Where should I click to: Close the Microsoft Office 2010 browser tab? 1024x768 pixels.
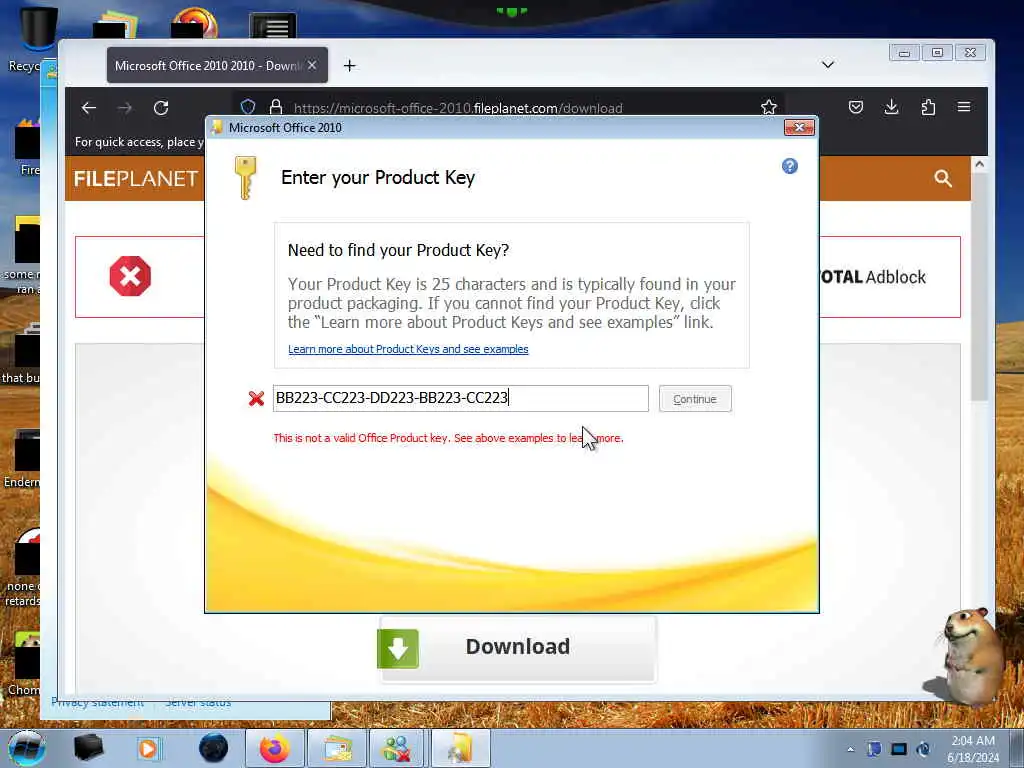coord(312,65)
